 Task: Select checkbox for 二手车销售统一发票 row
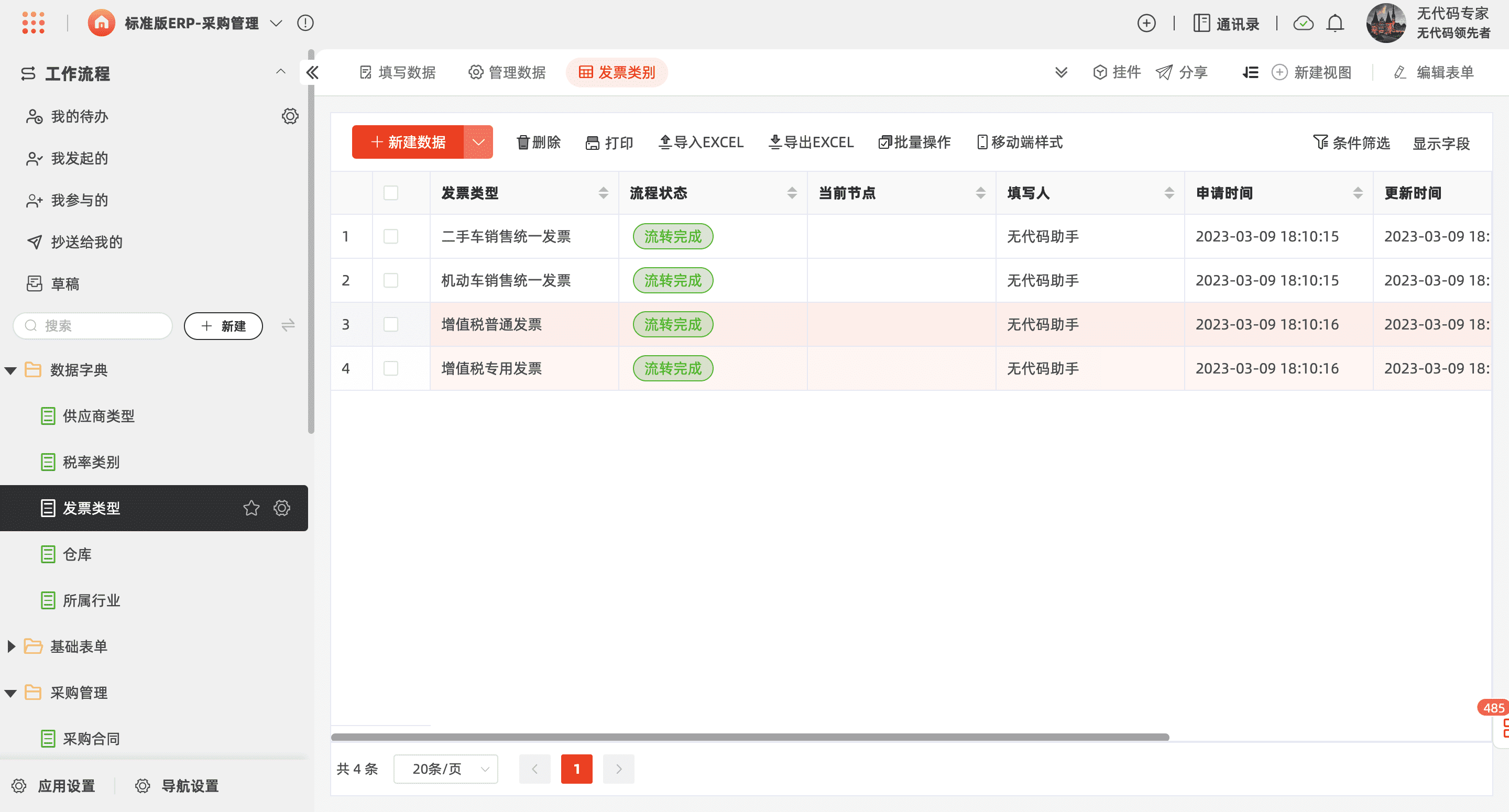391,236
